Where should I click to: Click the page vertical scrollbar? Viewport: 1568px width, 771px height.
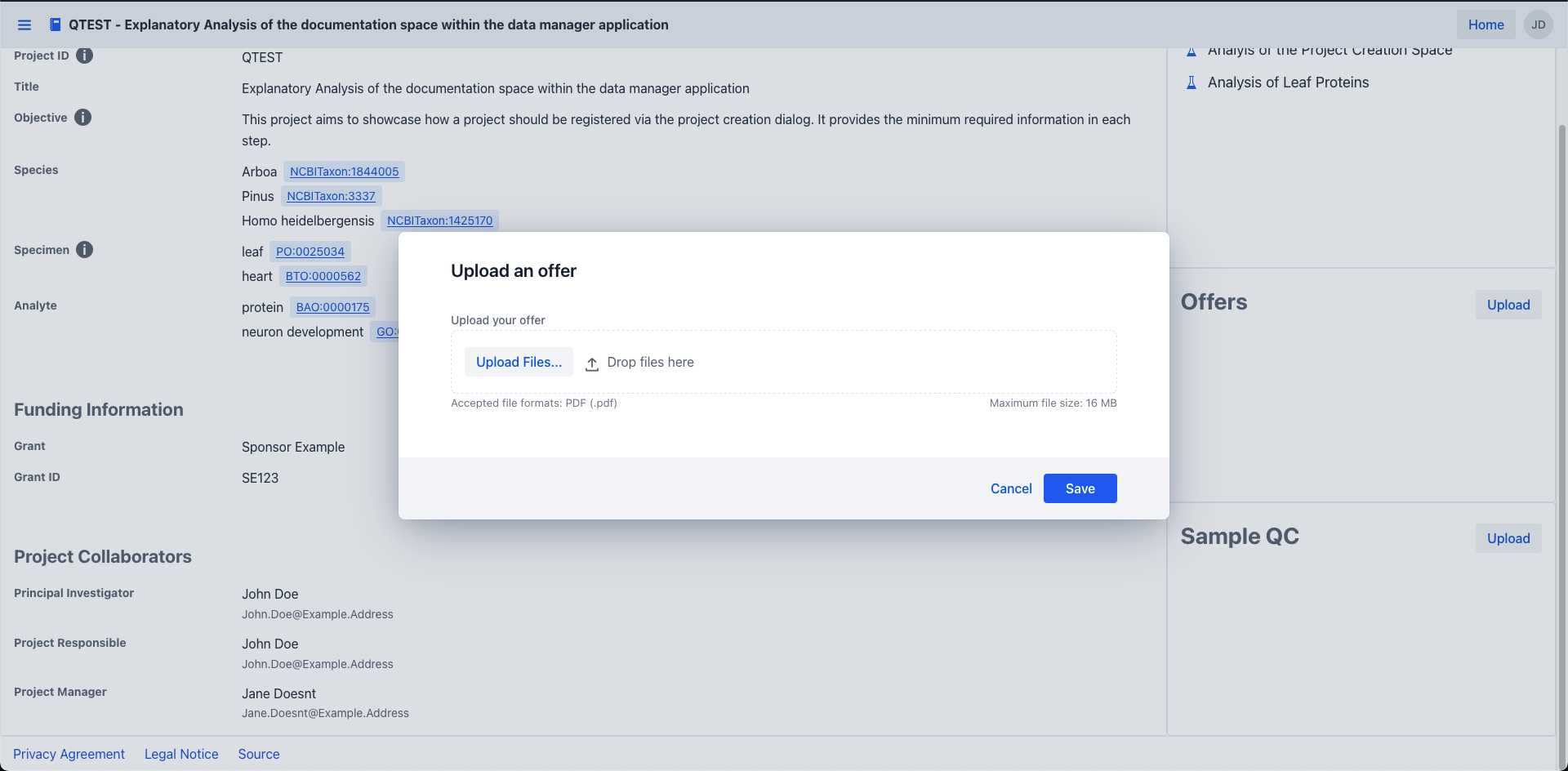click(x=1562, y=408)
